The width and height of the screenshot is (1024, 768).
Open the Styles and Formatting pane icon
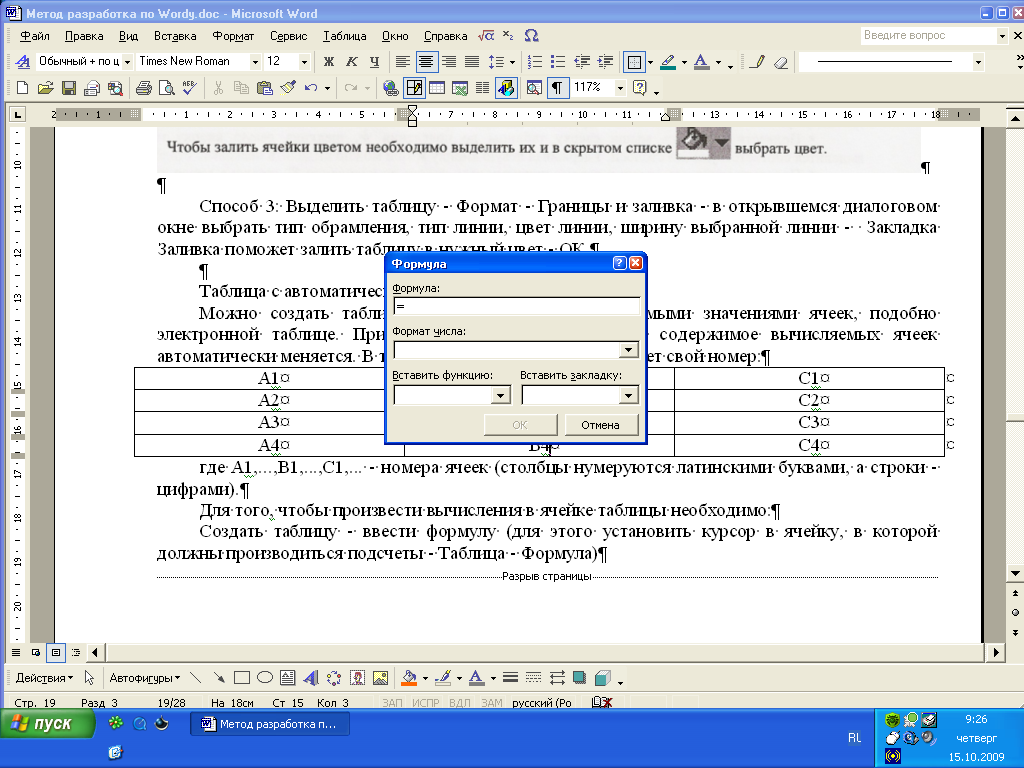(23, 62)
